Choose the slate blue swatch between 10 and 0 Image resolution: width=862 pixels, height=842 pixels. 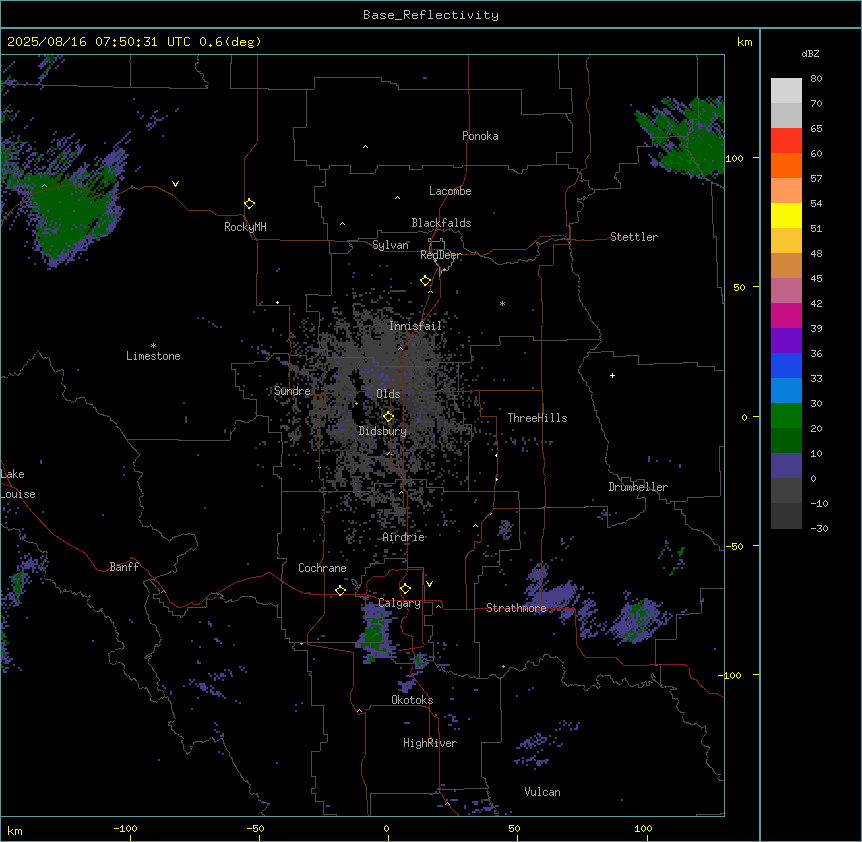click(x=786, y=466)
